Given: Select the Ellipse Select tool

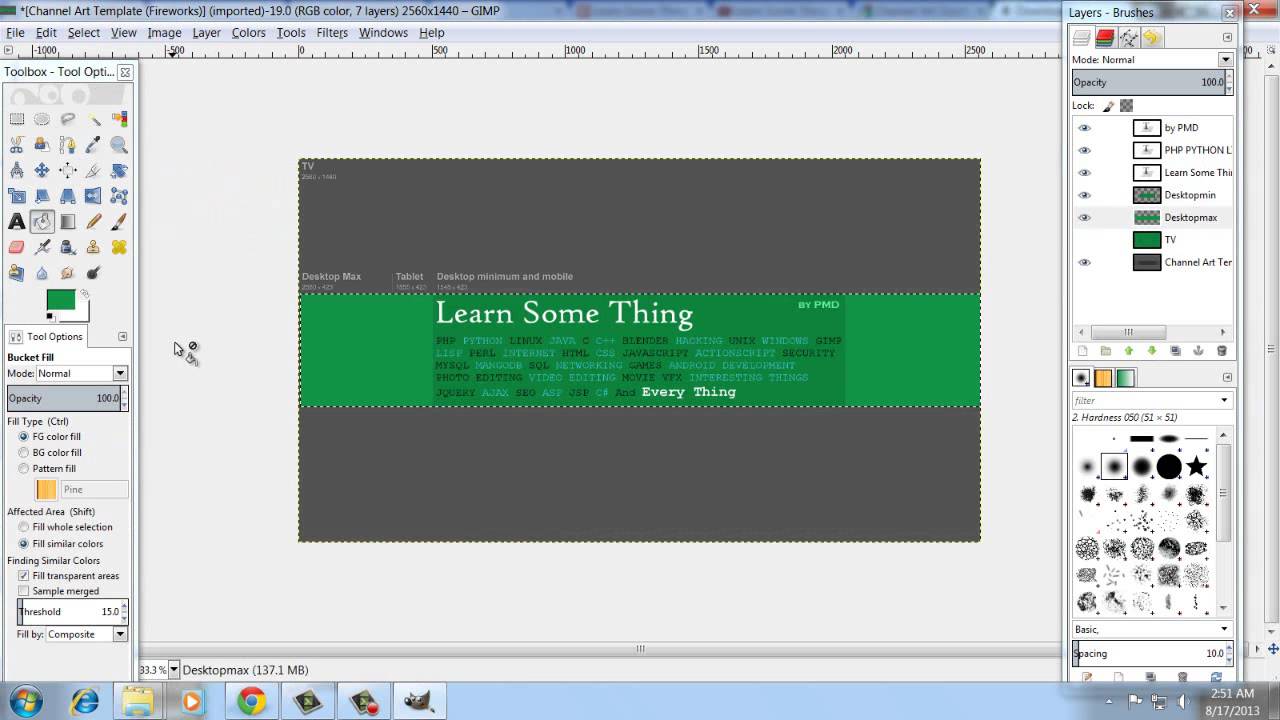Looking at the screenshot, I should (42, 119).
